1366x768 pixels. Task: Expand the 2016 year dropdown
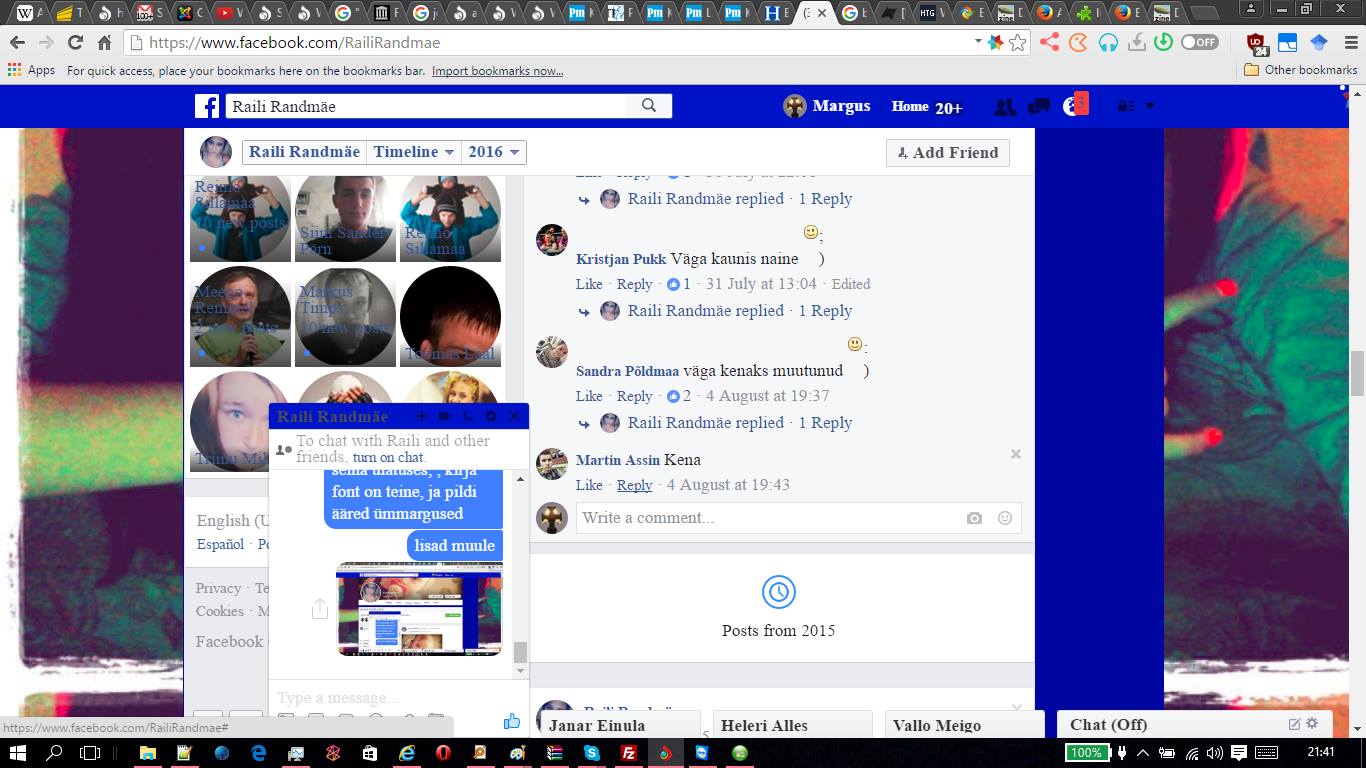click(493, 152)
